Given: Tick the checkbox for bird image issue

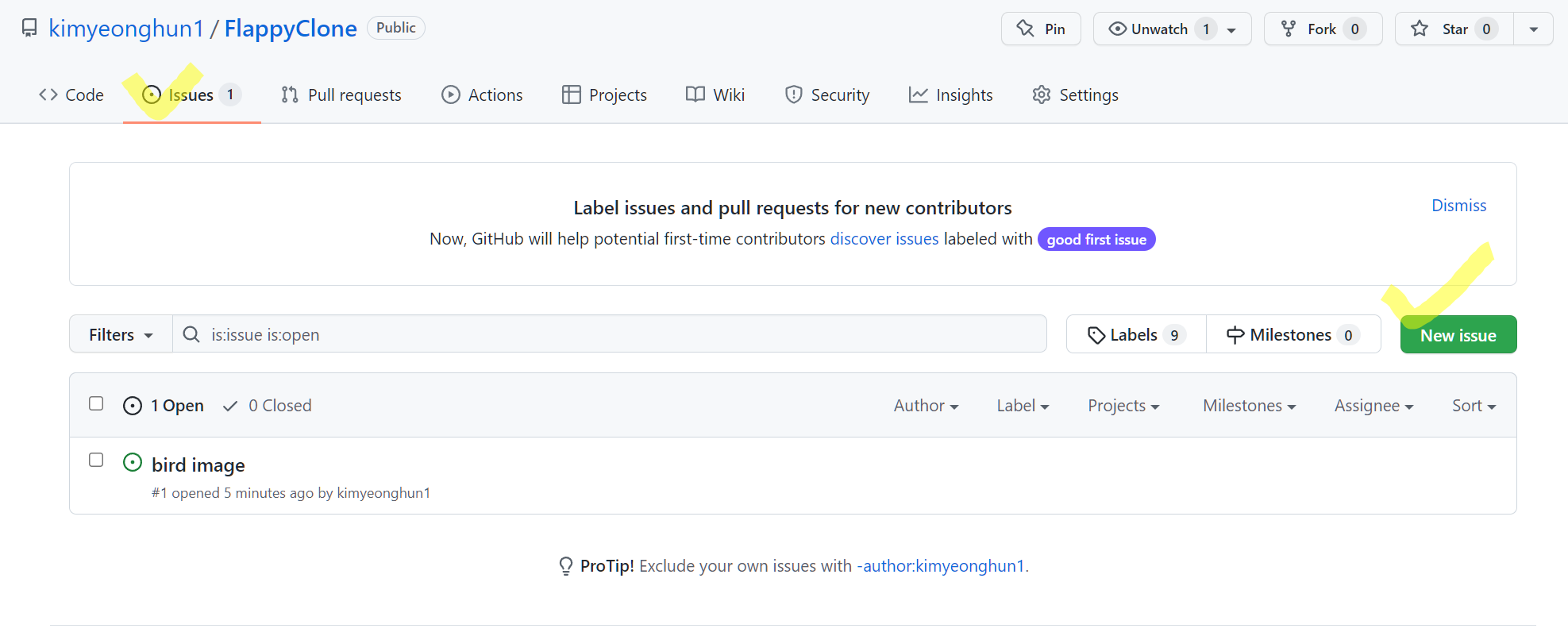Looking at the screenshot, I should (96, 460).
